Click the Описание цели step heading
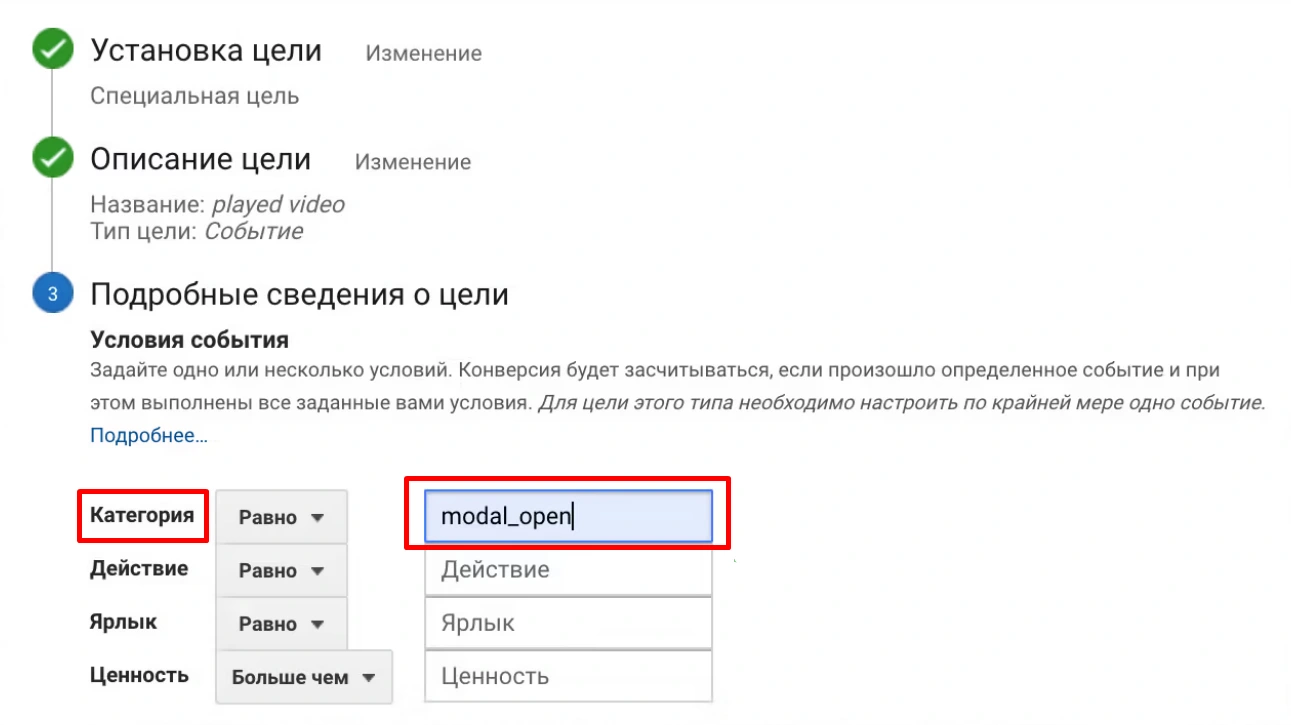 click(200, 159)
